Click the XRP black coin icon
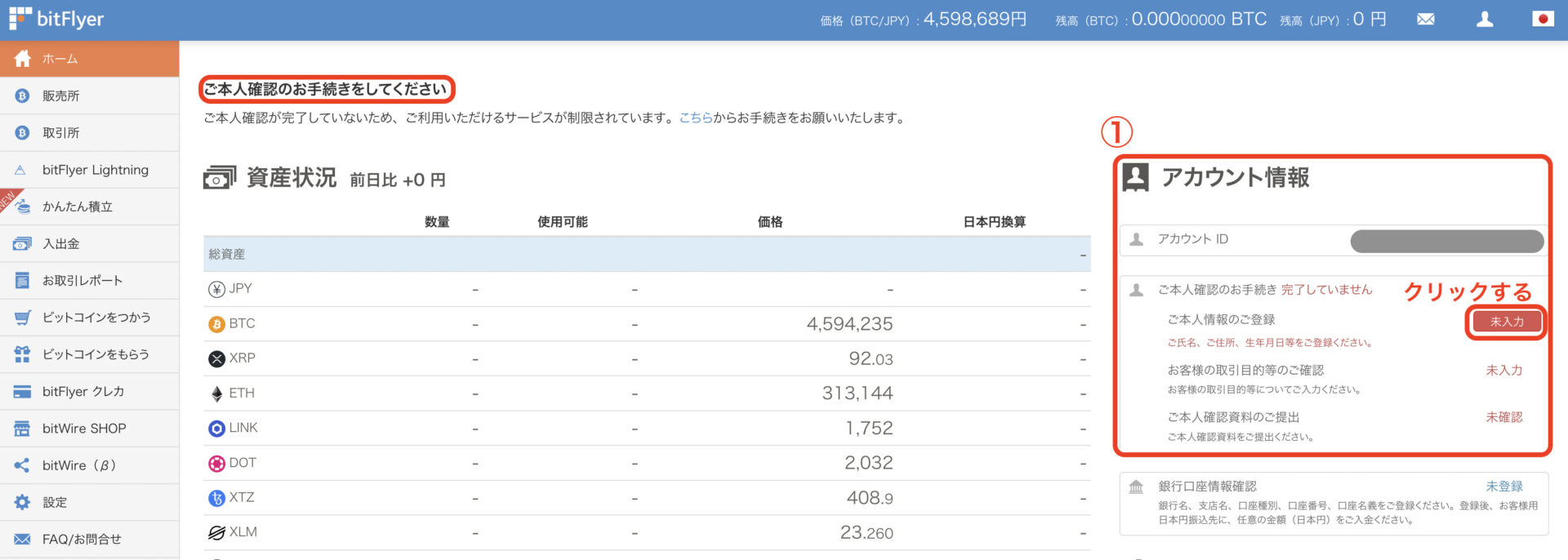1568x560 pixels. [x=216, y=358]
